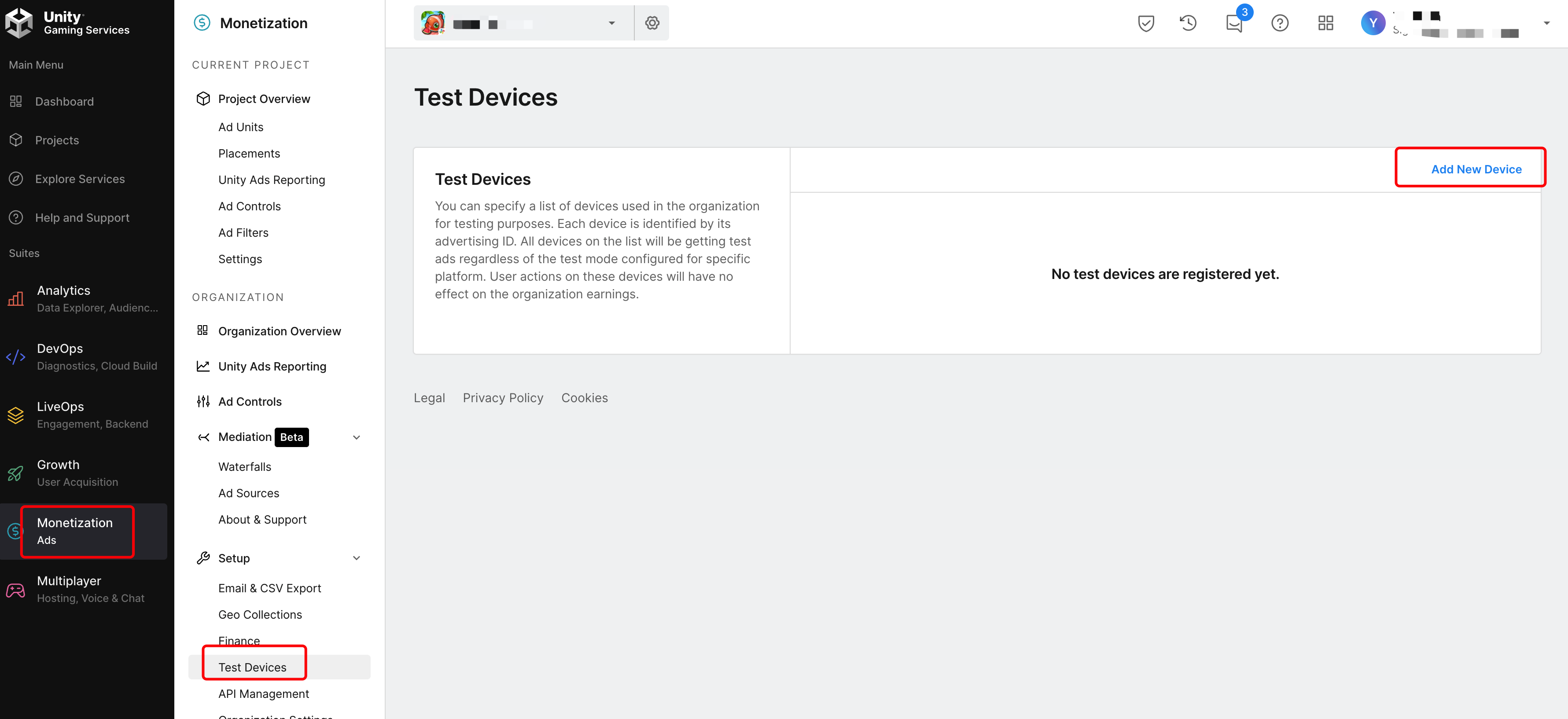Click the Organization Overview grid icon
The width and height of the screenshot is (1568, 719).
pyautogui.click(x=202, y=330)
